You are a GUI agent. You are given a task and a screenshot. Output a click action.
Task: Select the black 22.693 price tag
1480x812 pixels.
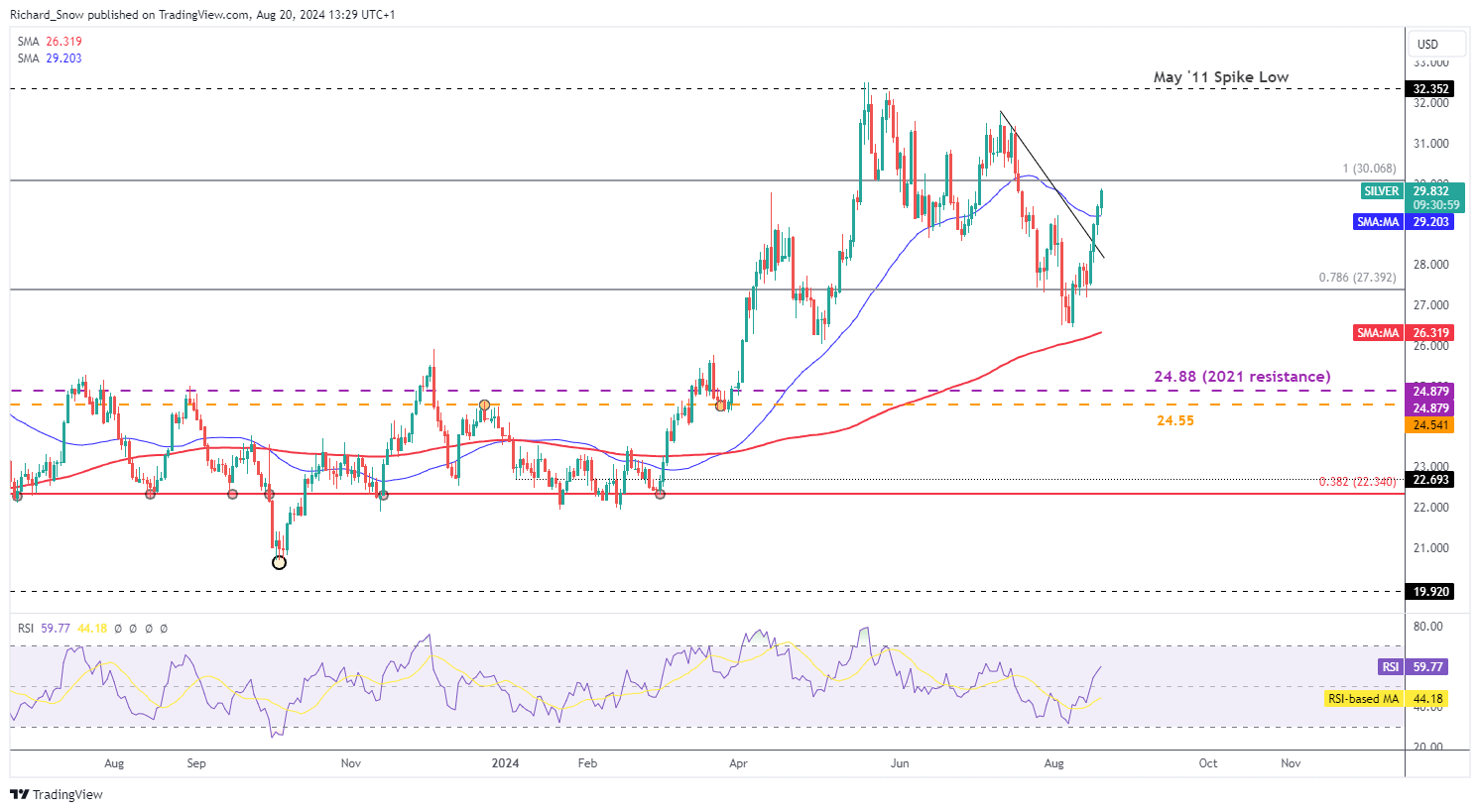1430,480
